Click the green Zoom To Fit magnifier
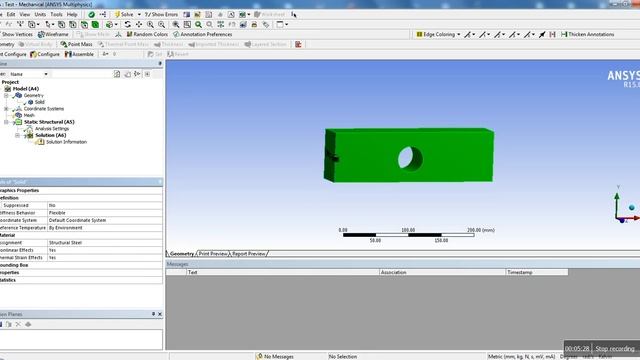The height and width of the screenshot is (360, 640). [x=198, y=24]
